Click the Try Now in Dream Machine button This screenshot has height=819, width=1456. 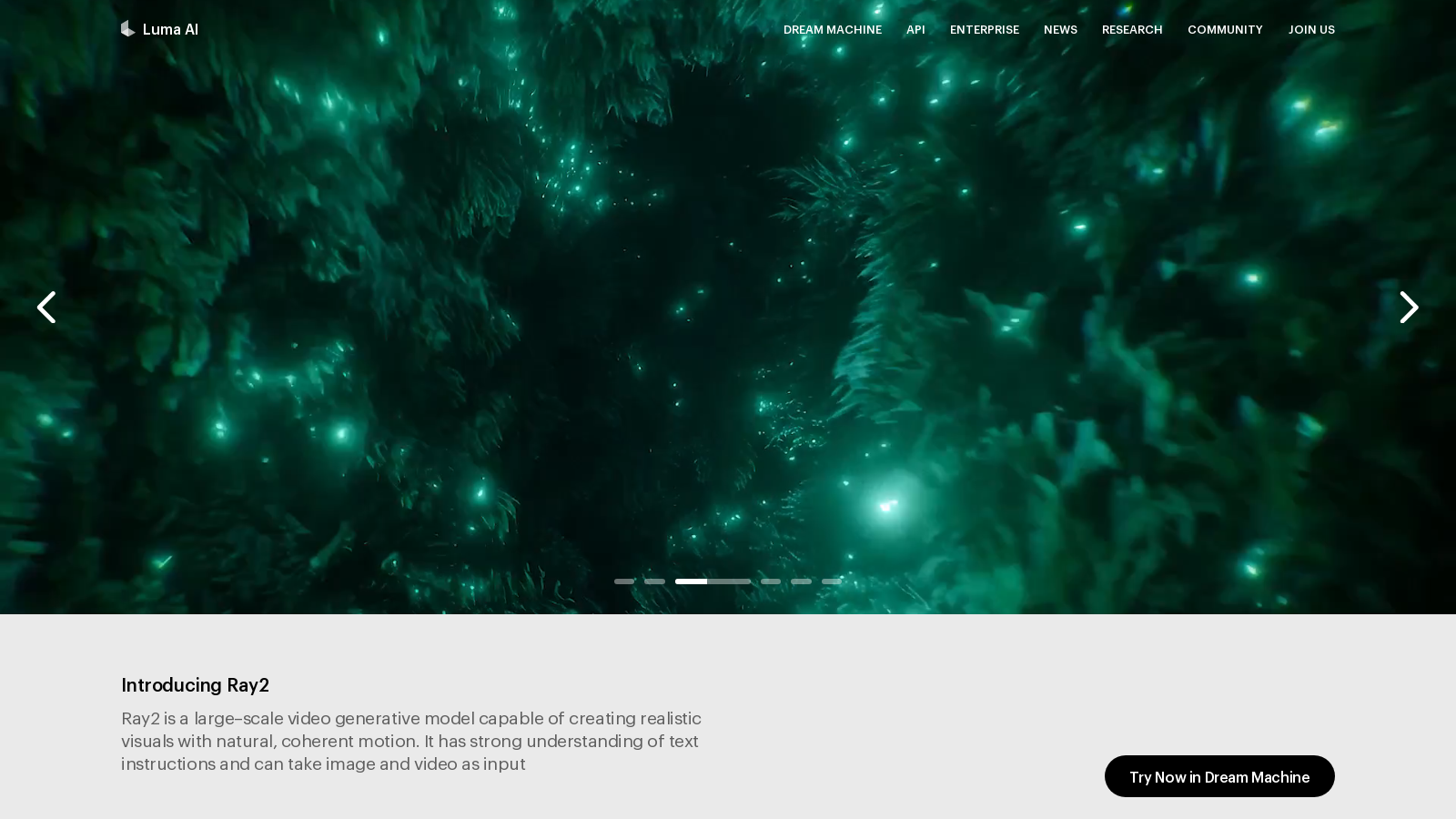click(x=1219, y=776)
